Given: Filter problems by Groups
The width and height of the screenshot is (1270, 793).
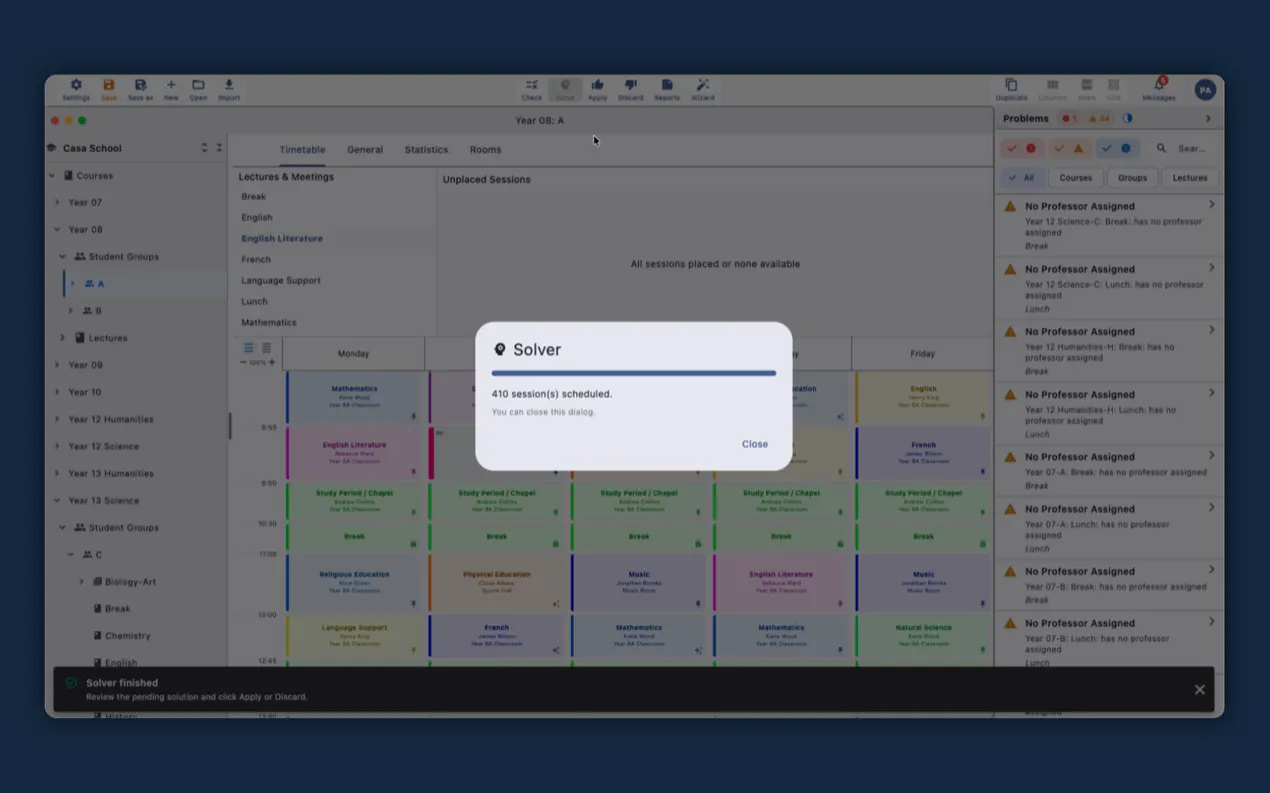Looking at the screenshot, I should [1133, 178].
